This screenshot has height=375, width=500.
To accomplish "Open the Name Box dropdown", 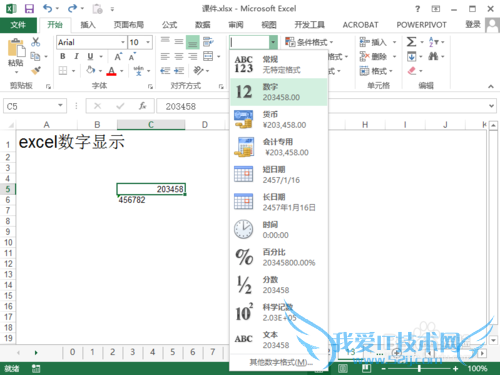I will (x=60, y=106).
